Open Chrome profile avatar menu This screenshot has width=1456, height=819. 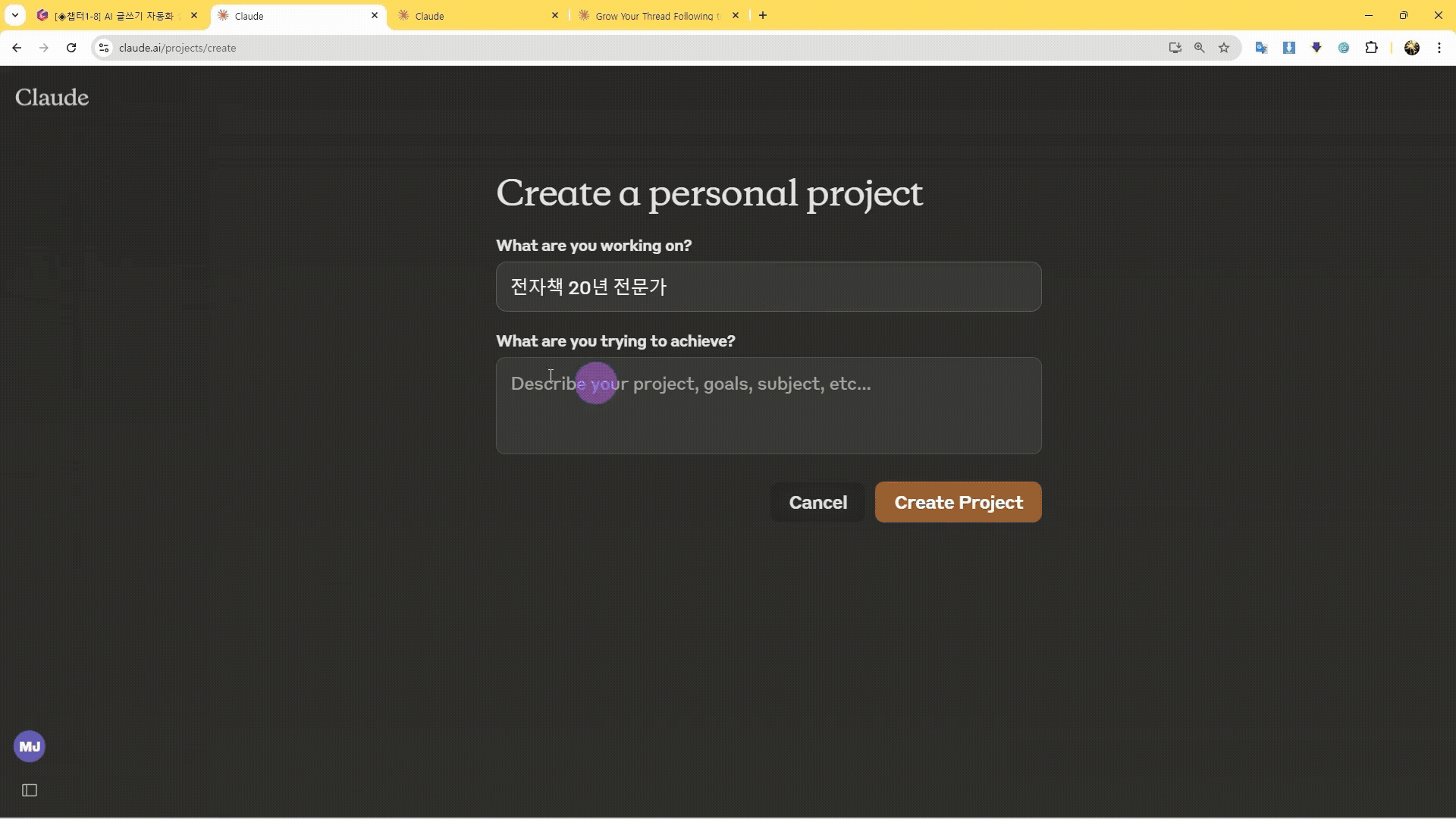[1411, 48]
